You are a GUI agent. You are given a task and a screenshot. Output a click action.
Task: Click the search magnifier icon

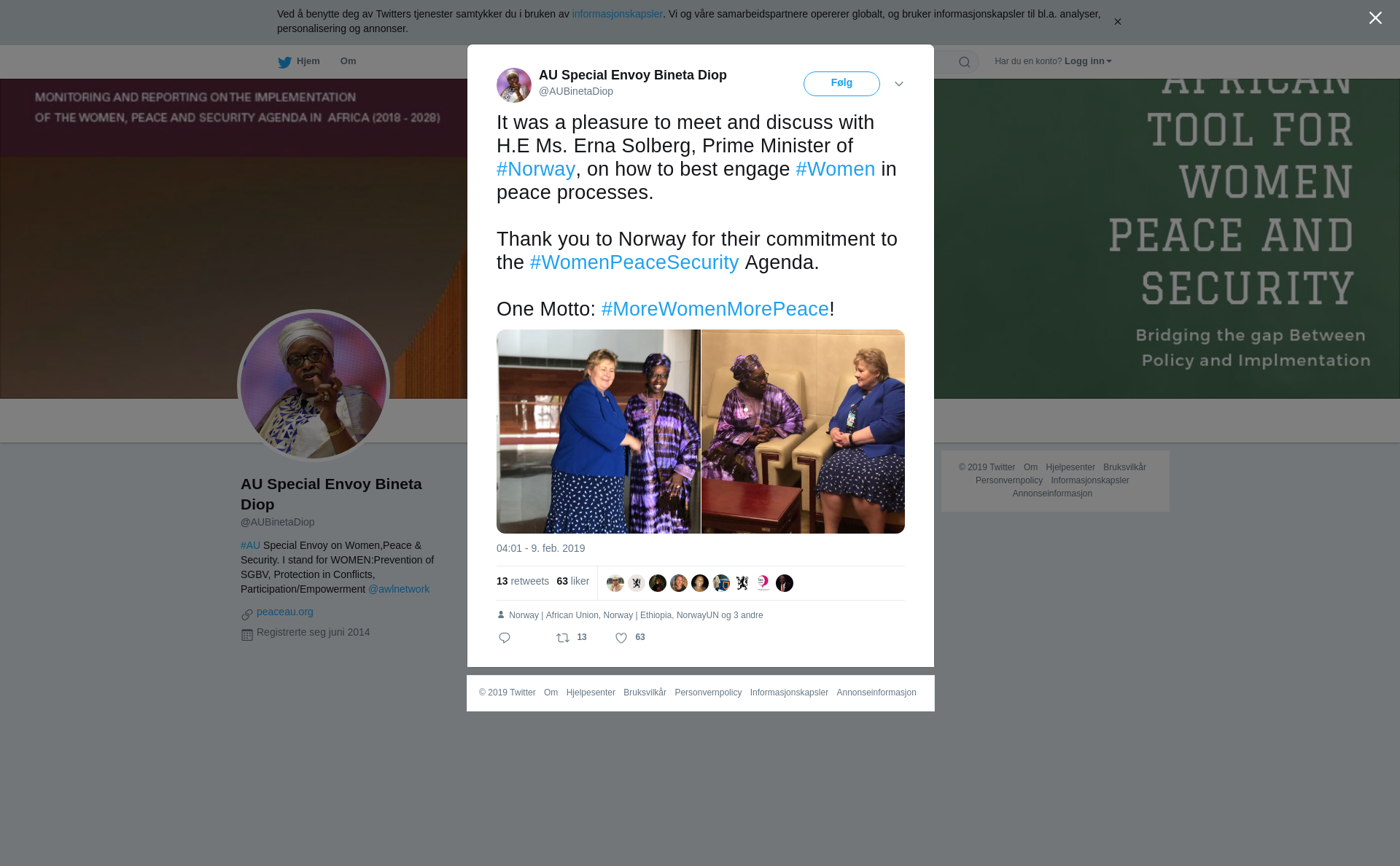tap(964, 62)
